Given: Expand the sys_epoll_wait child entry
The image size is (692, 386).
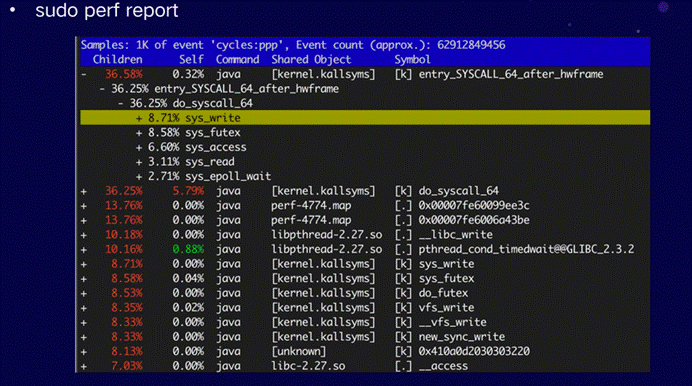Looking at the screenshot, I should [139, 176].
